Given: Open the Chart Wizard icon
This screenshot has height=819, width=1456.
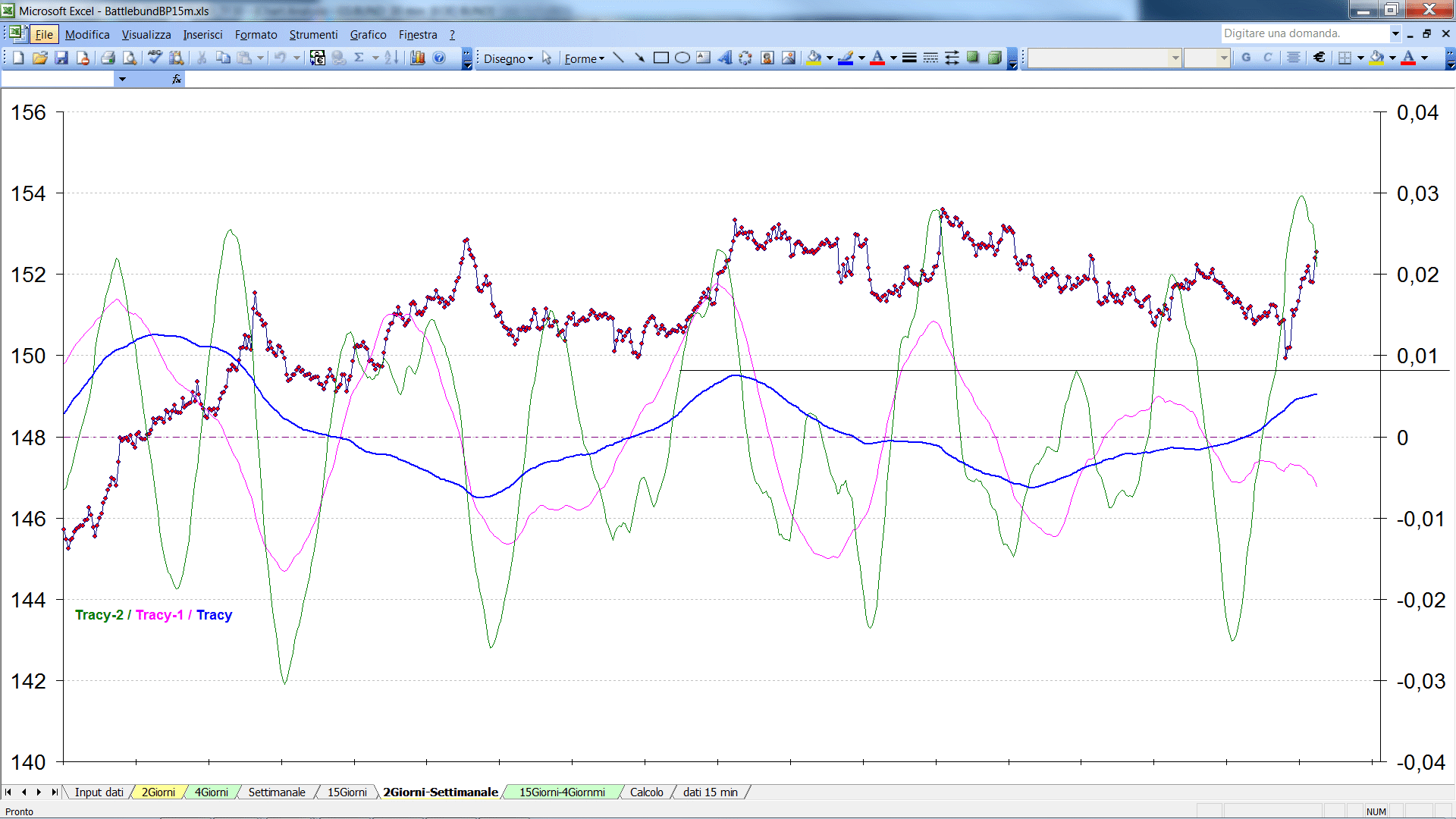Looking at the screenshot, I should pyautogui.click(x=418, y=58).
